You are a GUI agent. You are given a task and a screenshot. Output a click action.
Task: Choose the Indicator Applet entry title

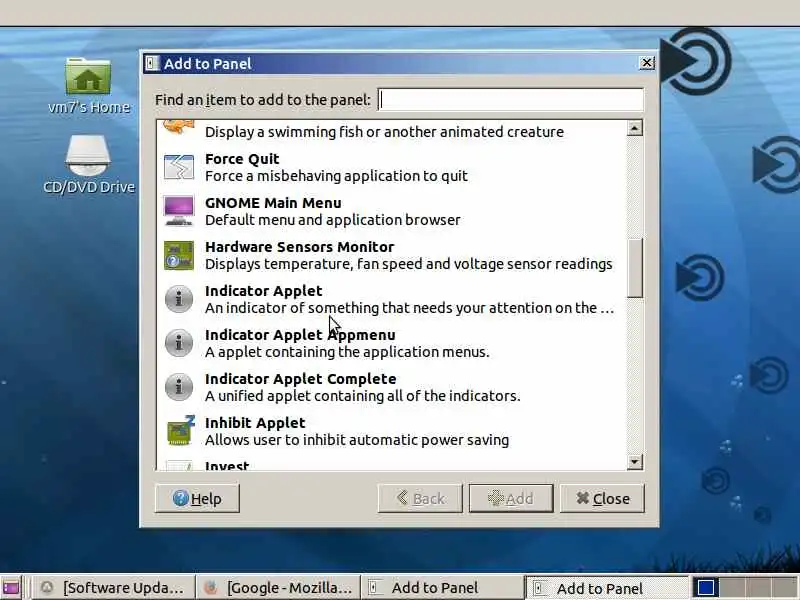click(x=263, y=291)
